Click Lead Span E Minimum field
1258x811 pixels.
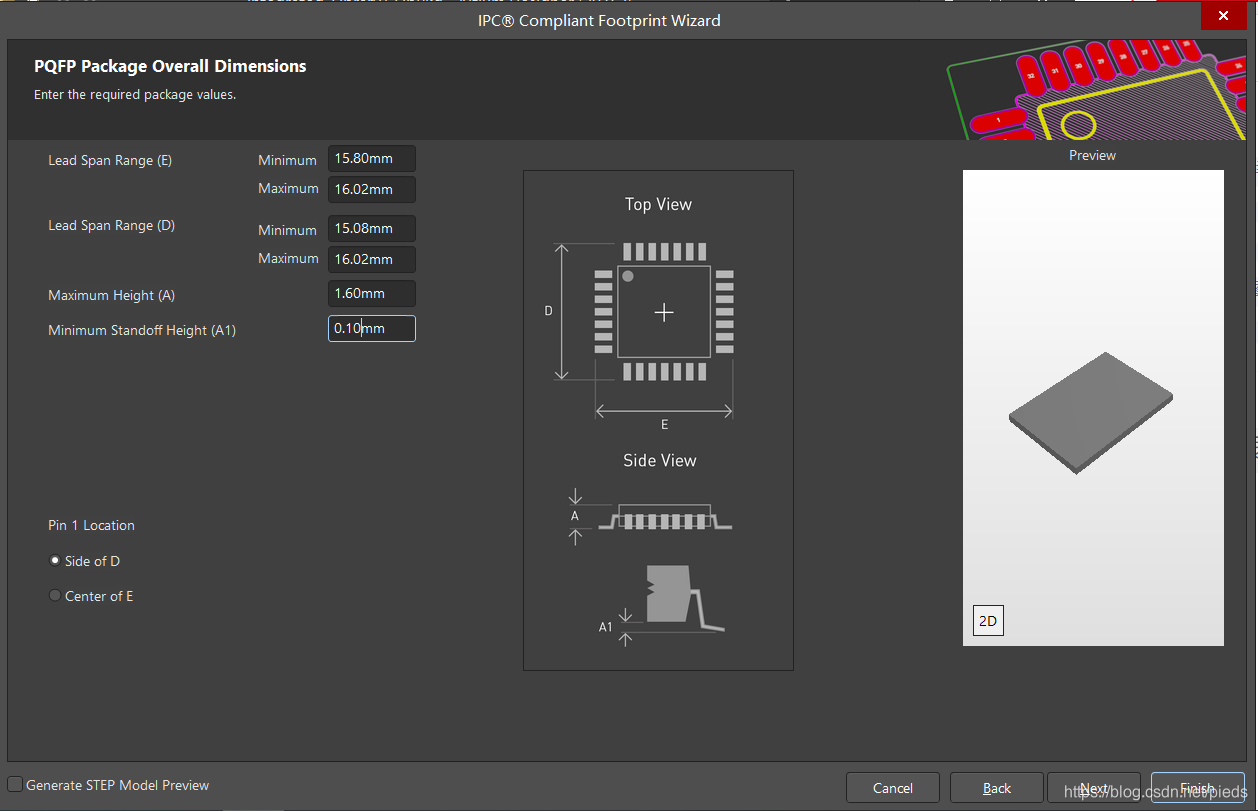click(x=371, y=159)
